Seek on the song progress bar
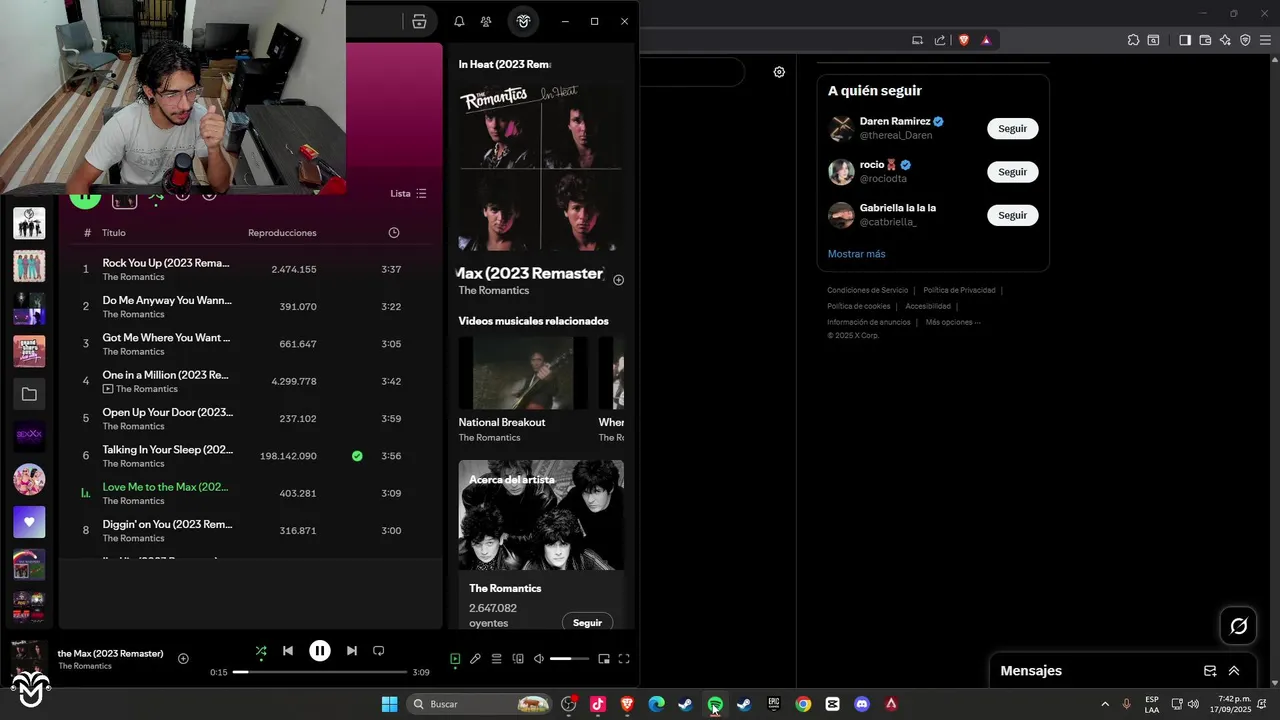 [x=320, y=672]
